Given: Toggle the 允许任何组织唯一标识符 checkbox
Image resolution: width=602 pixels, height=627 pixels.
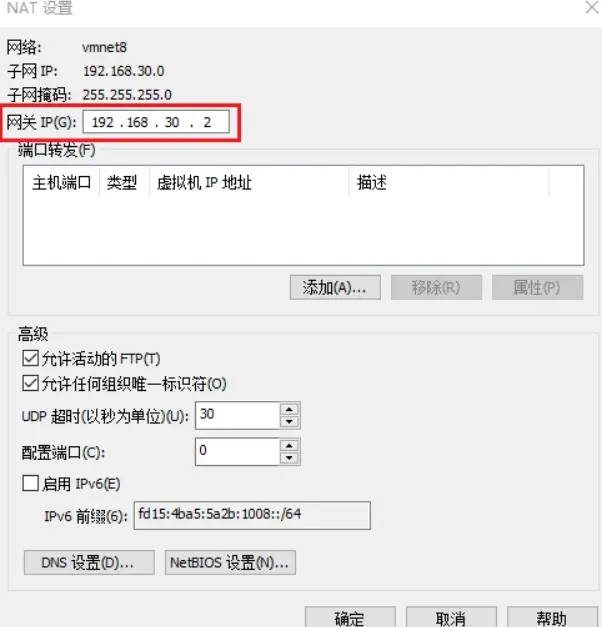Looking at the screenshot, I should 31,383.
